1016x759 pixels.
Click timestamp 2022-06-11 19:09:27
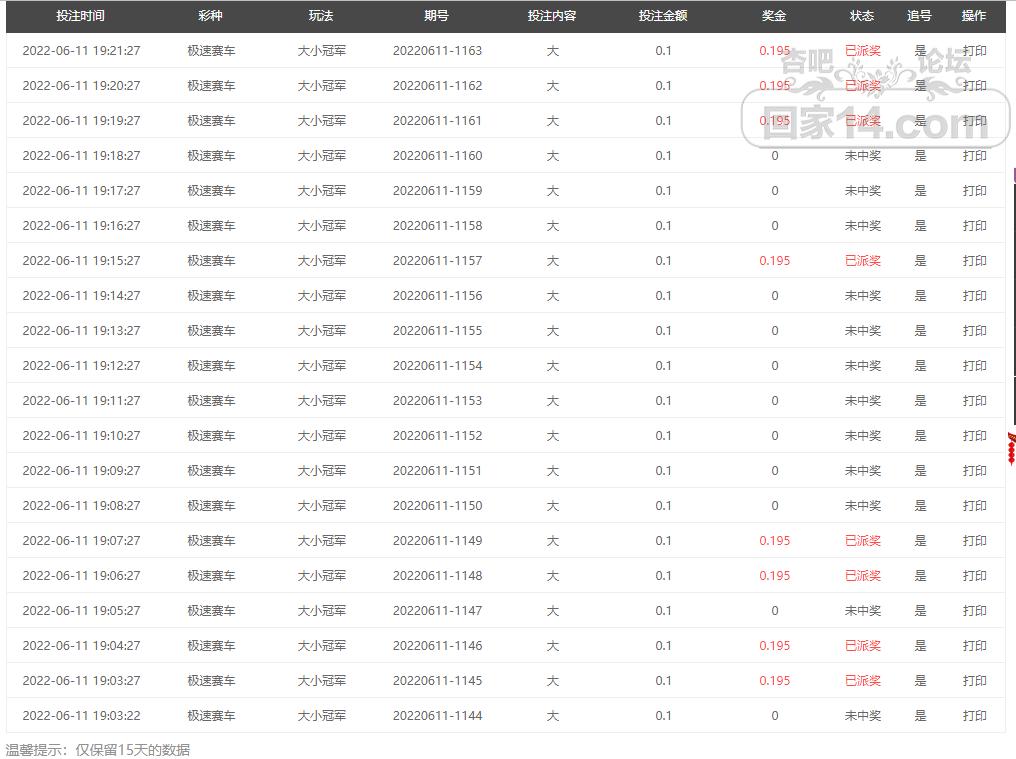point(81,471)
